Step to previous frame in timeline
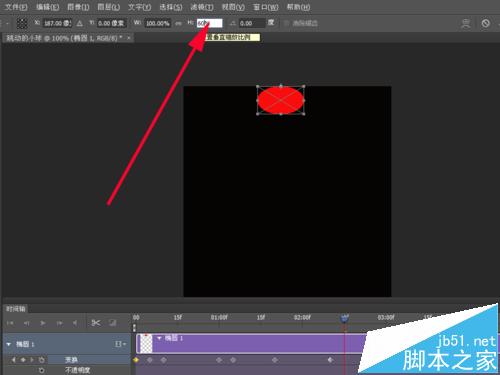Viewport: 500px width, 375px height. tap(26, 323)
